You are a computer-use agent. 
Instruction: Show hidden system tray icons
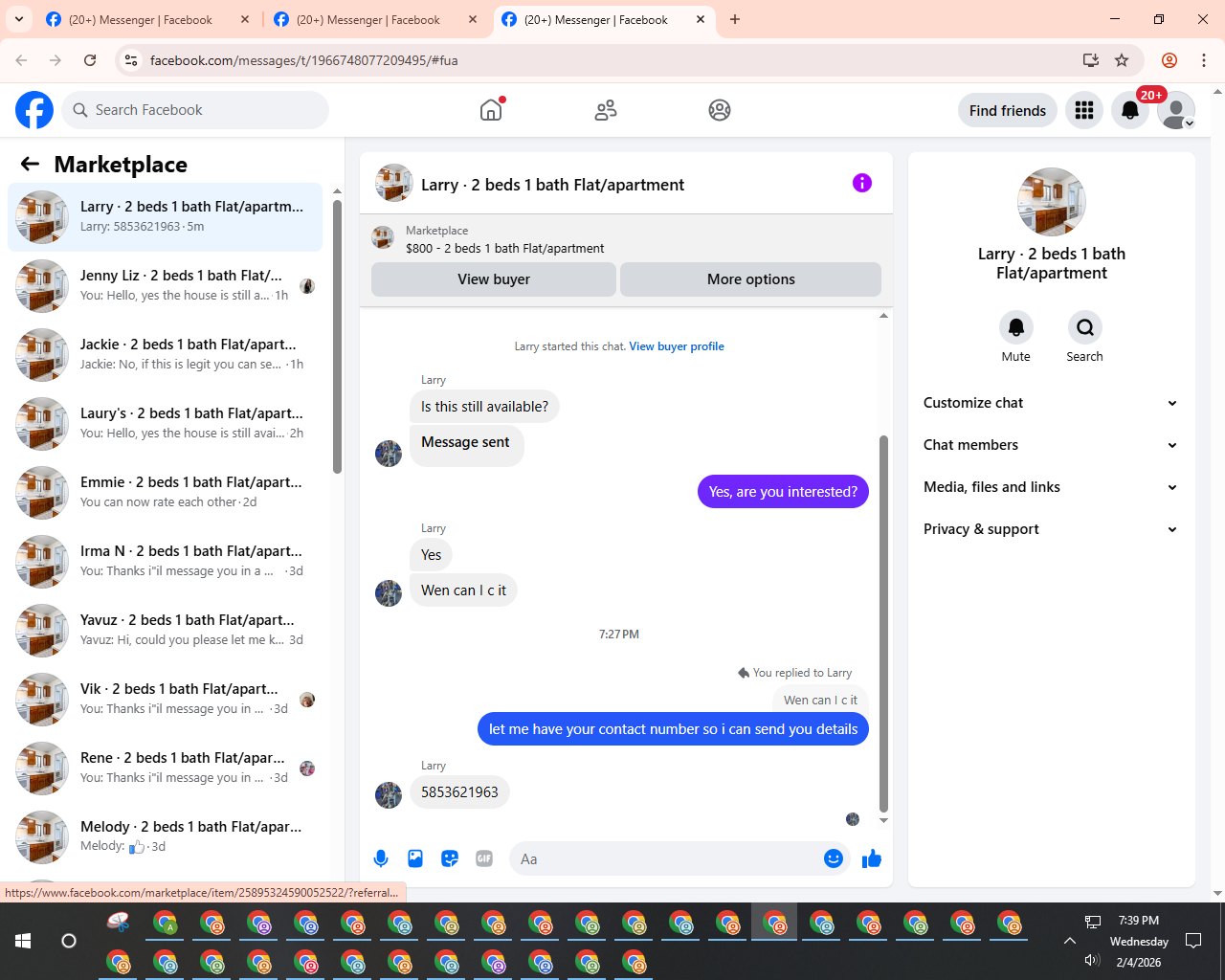pyautogui.click(x=1070, y=941)
